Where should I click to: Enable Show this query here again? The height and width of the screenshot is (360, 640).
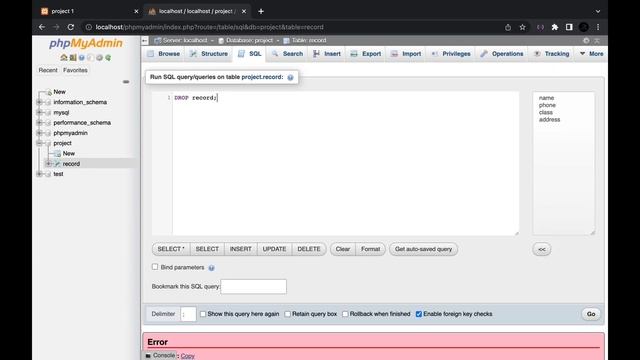tap(203, 314)
